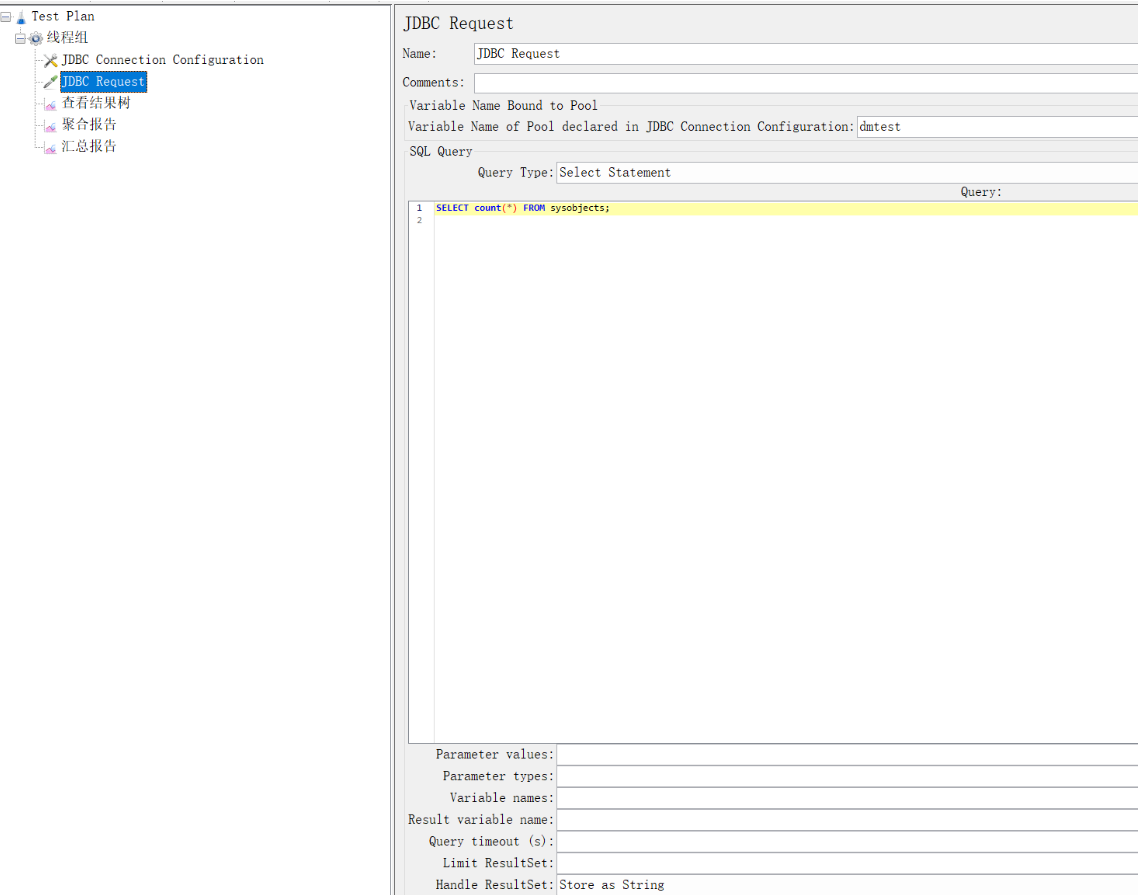Click the 查看结果树 listener graph icon
This screenshot has height=895, width=1138.
click(x=50, y=104)
